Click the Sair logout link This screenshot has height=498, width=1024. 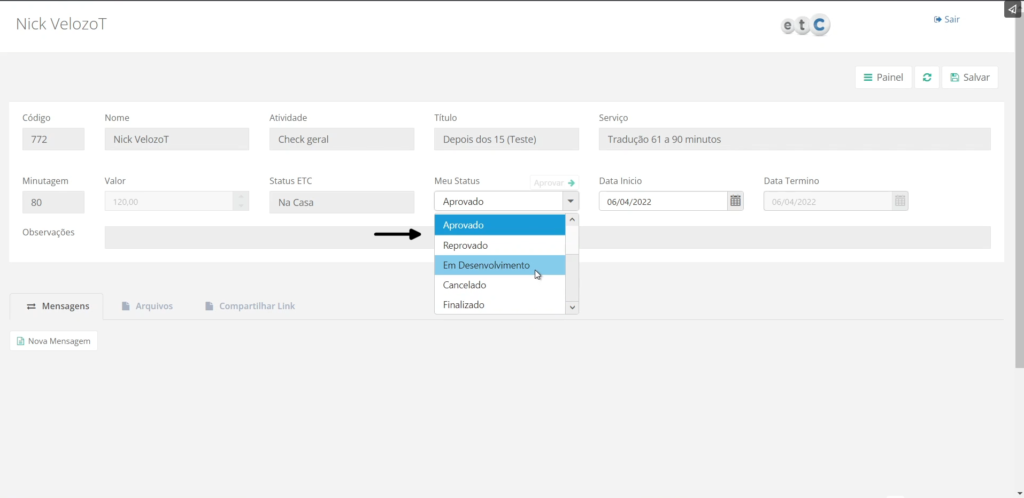[946, 19]
